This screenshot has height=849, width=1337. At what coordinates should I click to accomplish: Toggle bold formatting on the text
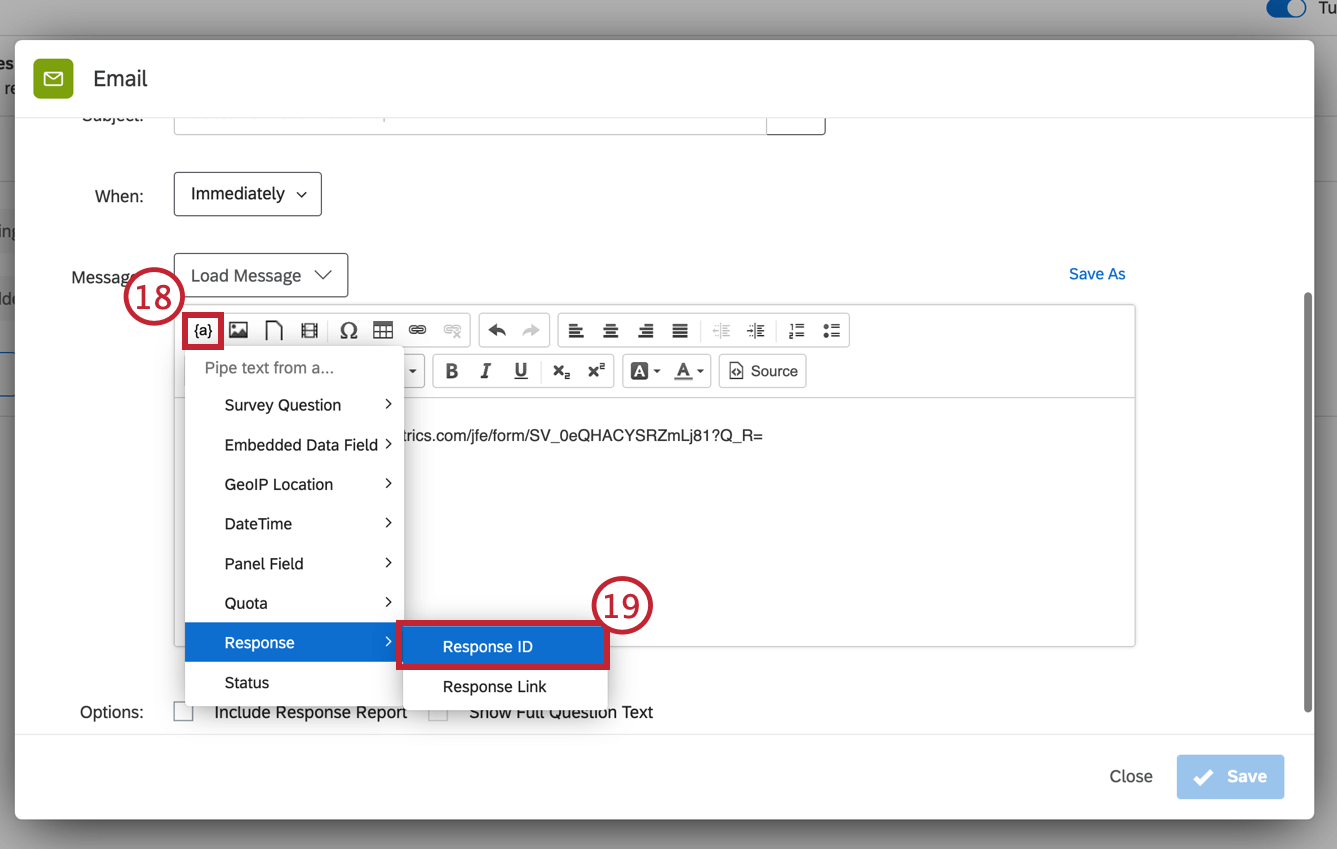451,371
